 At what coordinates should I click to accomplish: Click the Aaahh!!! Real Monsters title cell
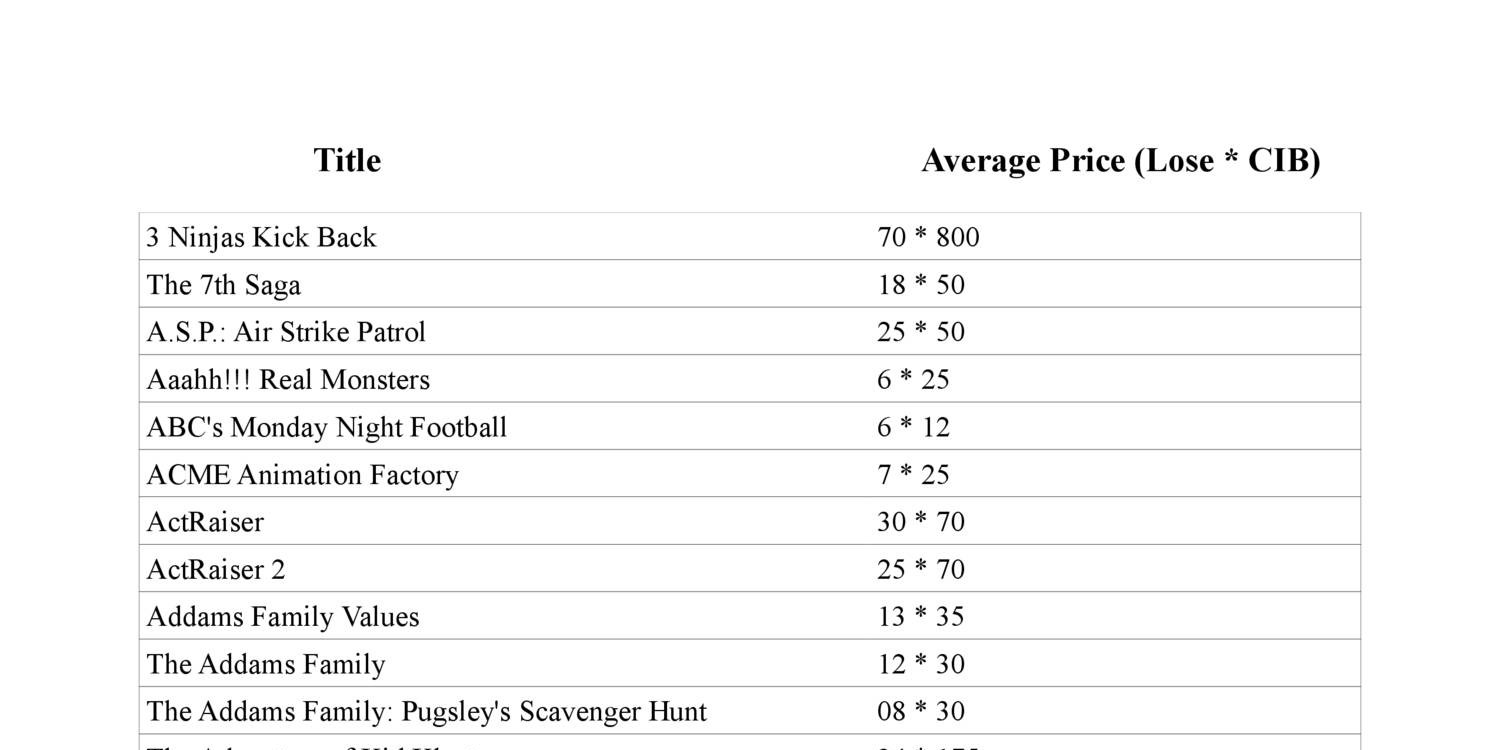point(288,380)
